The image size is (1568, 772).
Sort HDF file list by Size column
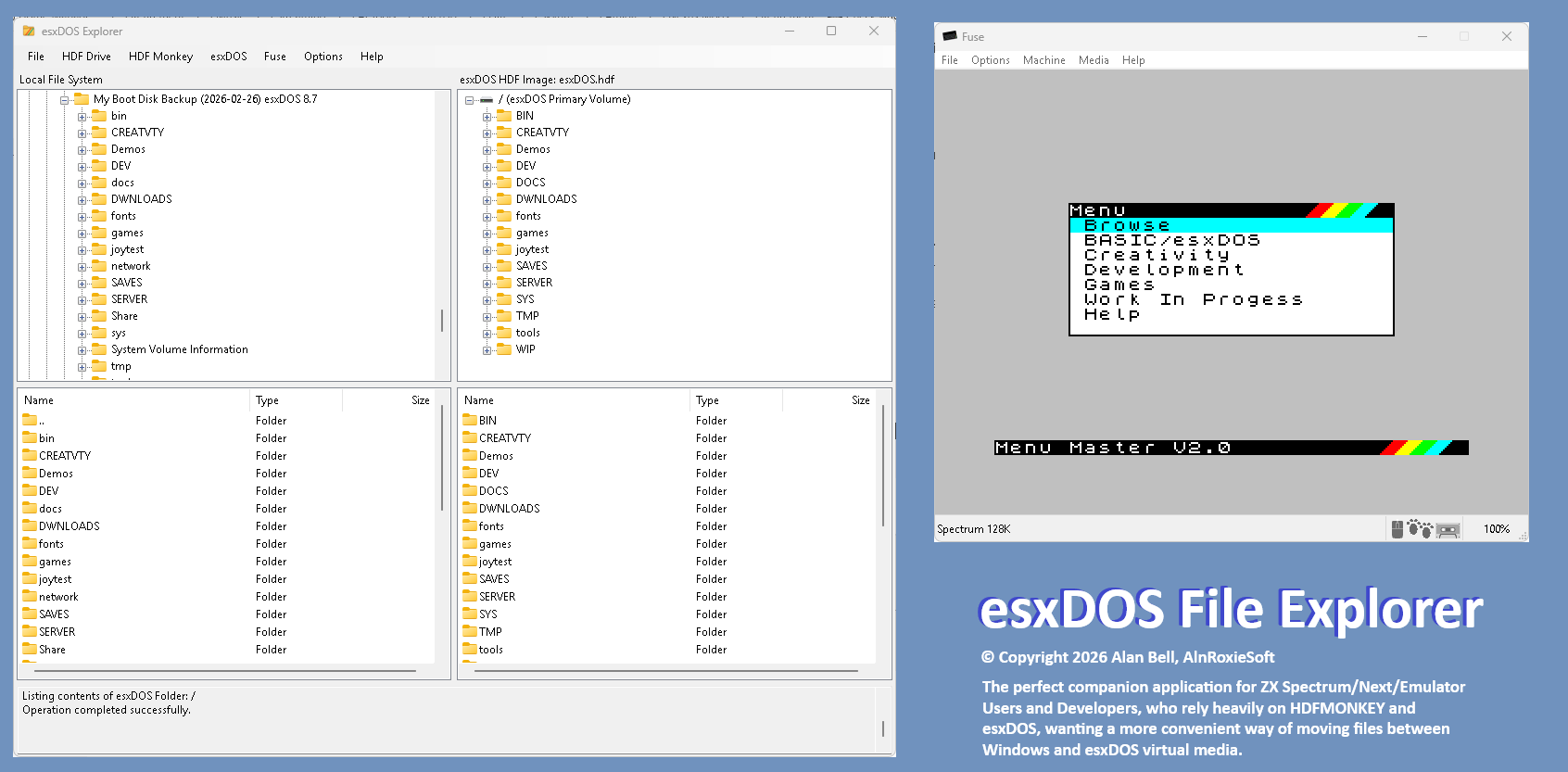pos(828,400)
